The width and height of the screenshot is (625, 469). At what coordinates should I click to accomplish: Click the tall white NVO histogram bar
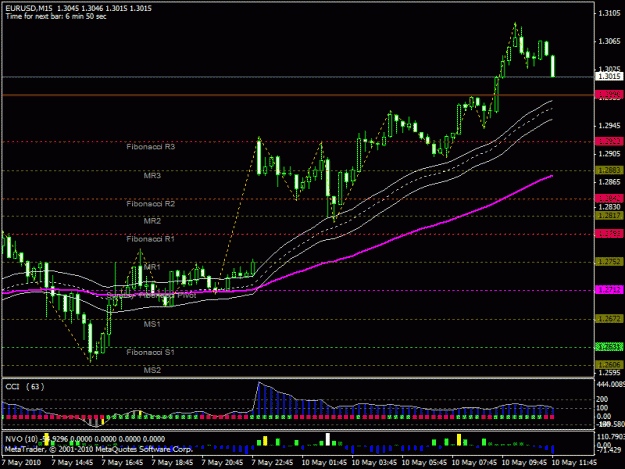coord(328,440)
